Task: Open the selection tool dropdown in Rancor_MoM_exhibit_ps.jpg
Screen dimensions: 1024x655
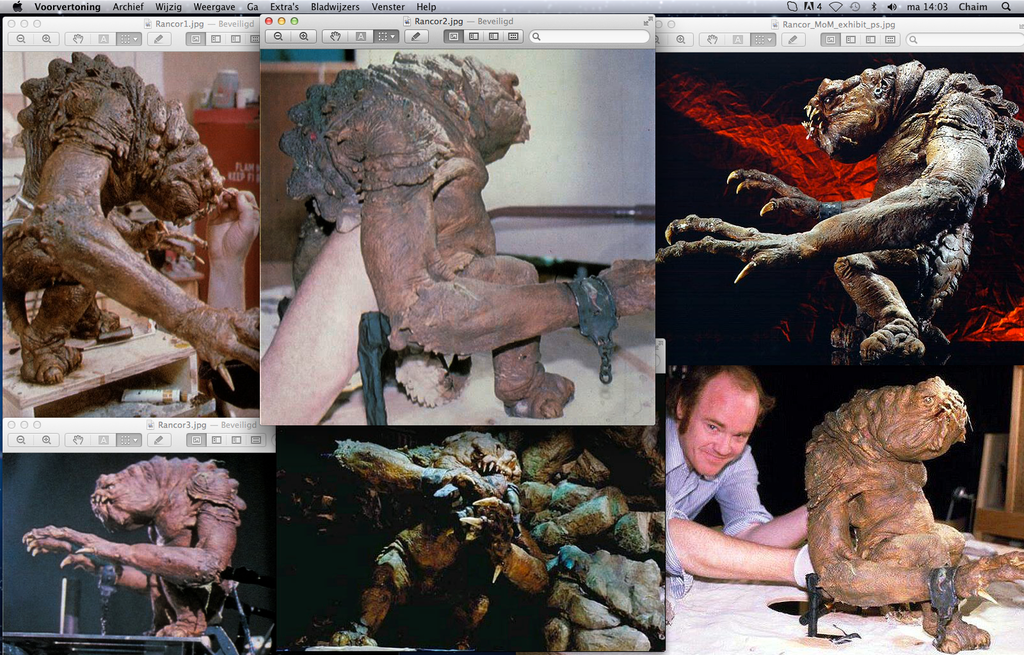Action: pos(763,40)
